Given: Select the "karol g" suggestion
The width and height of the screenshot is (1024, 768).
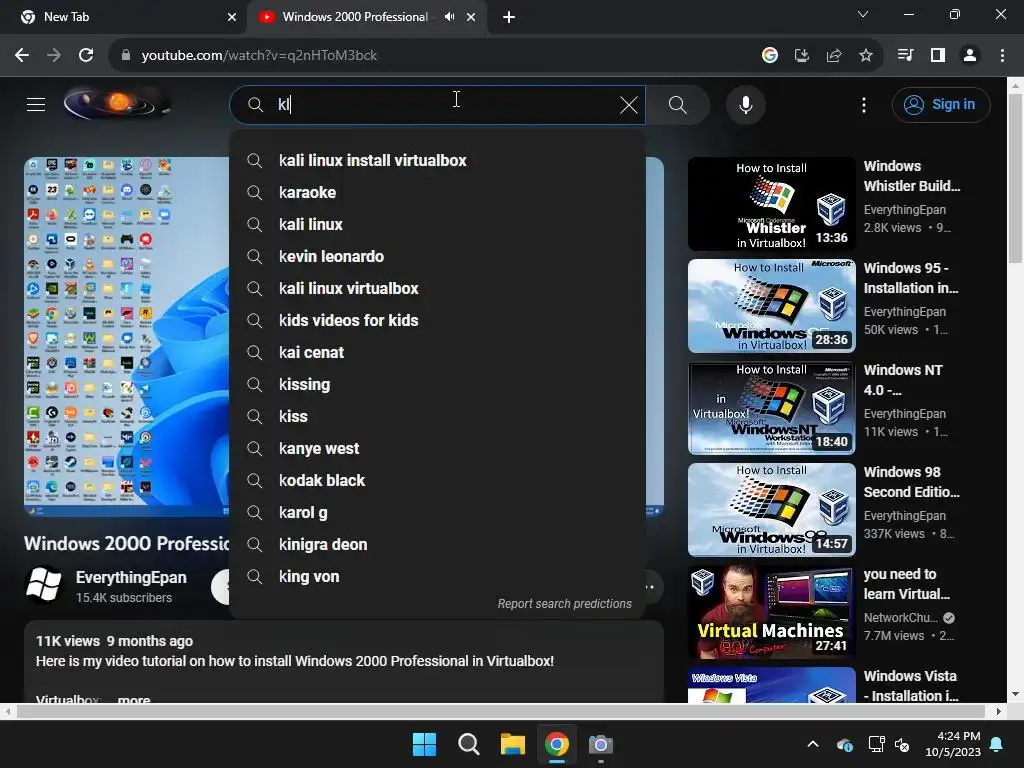Looking at the screenshot, I should point(437,513).
